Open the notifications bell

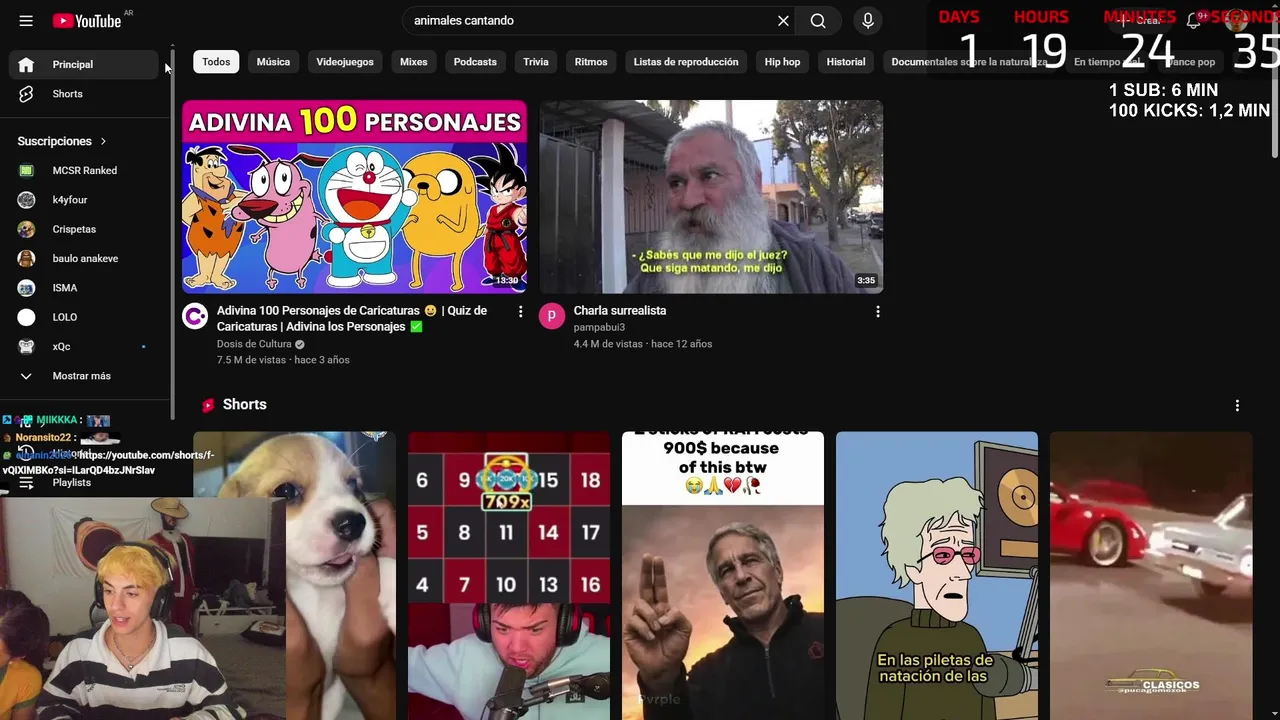coord(1193,21)
